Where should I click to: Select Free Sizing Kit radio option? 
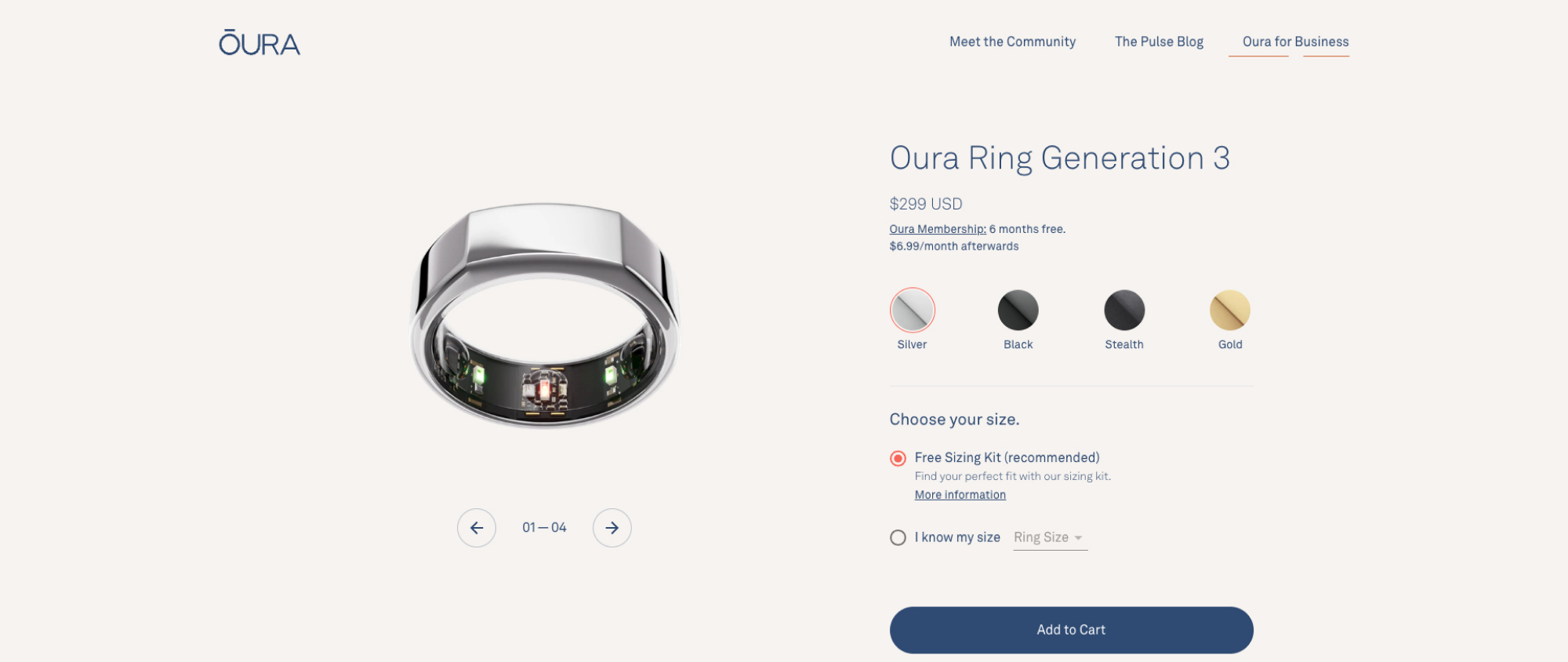[898, 458]
